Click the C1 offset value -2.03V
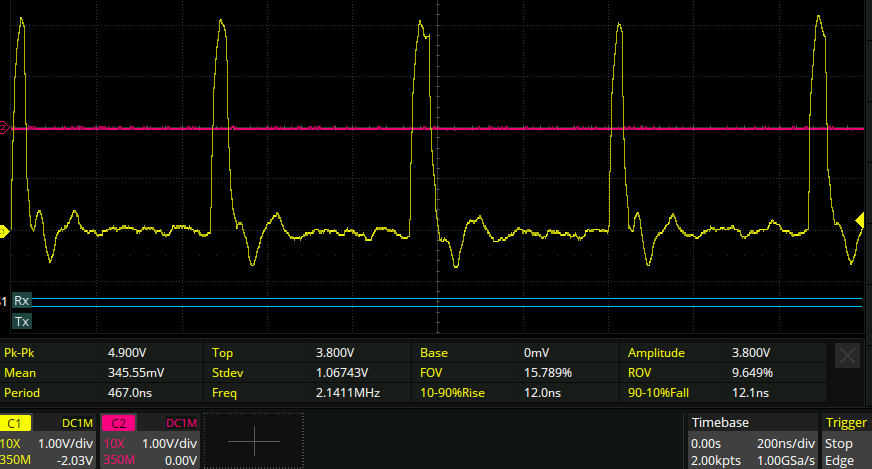The image size is (872, 469). (76, 460)
